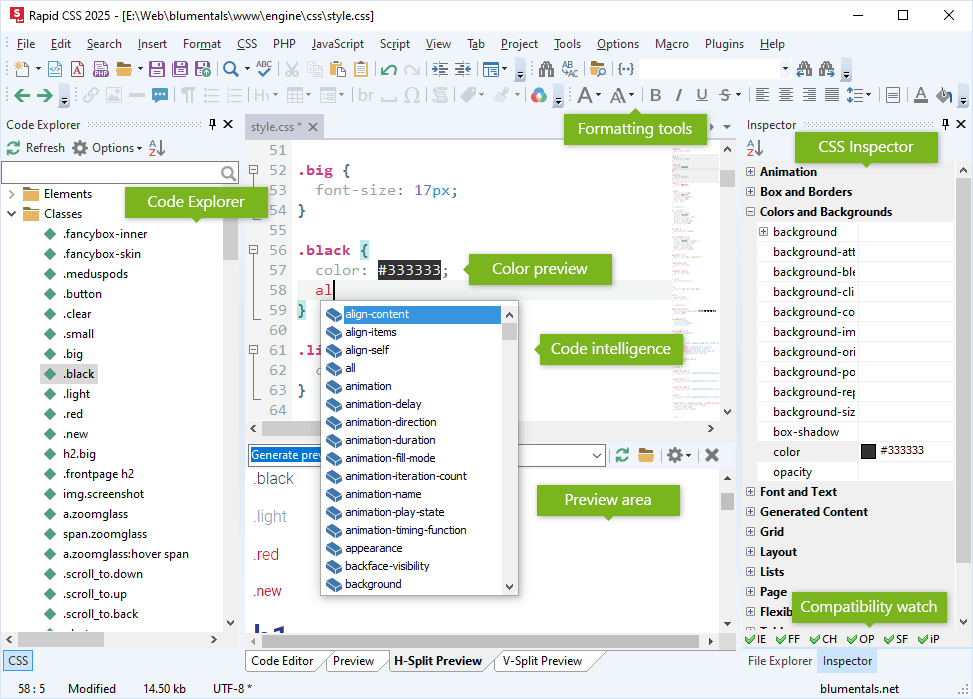Screen dimensions: 973x699
Task: Collapse the Colors and Backgrounds section
Action: [751, 211]
